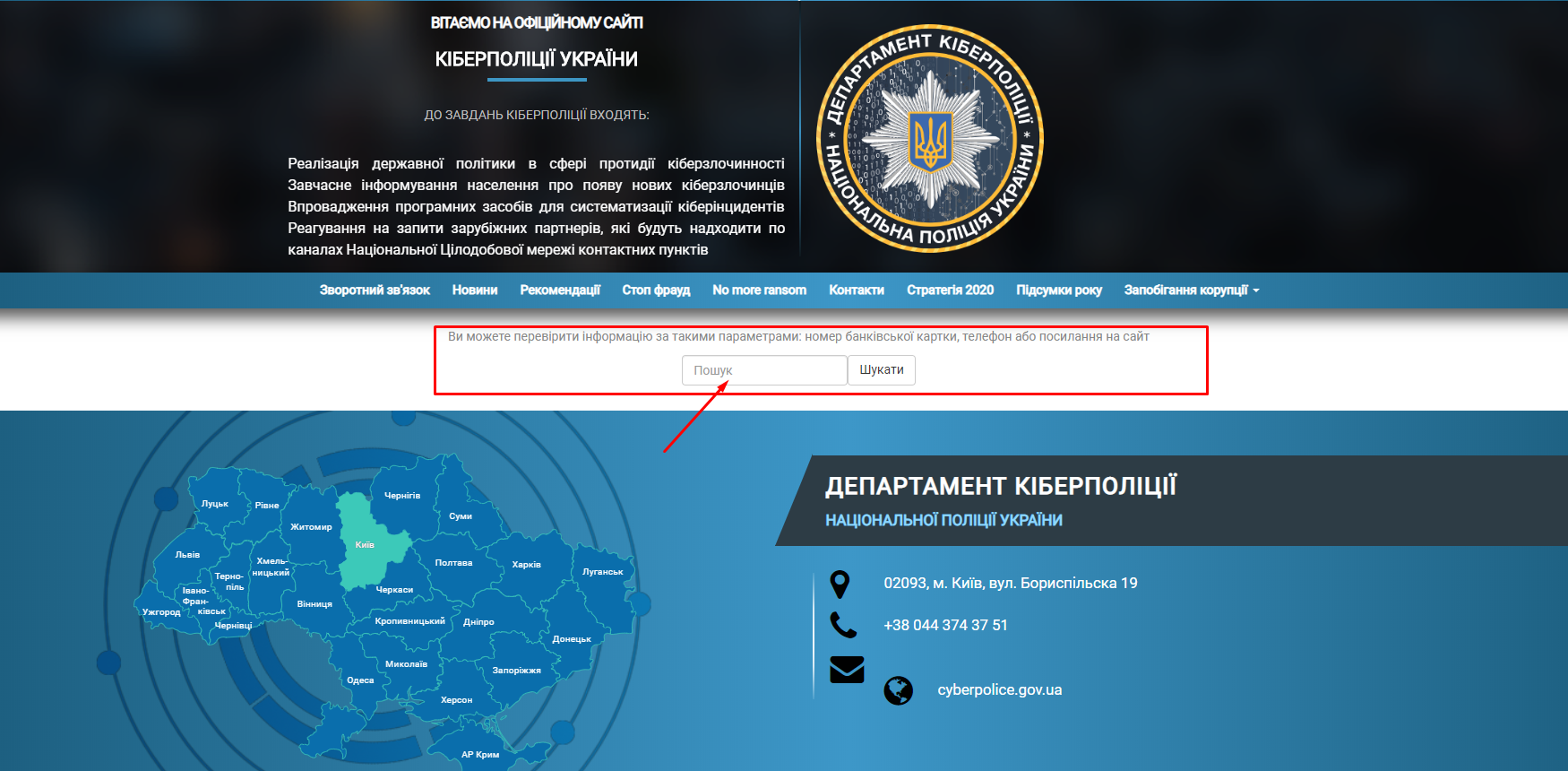Click the Шукати search button
Screen dimensions: 1568x771
[x=882, y=370]
